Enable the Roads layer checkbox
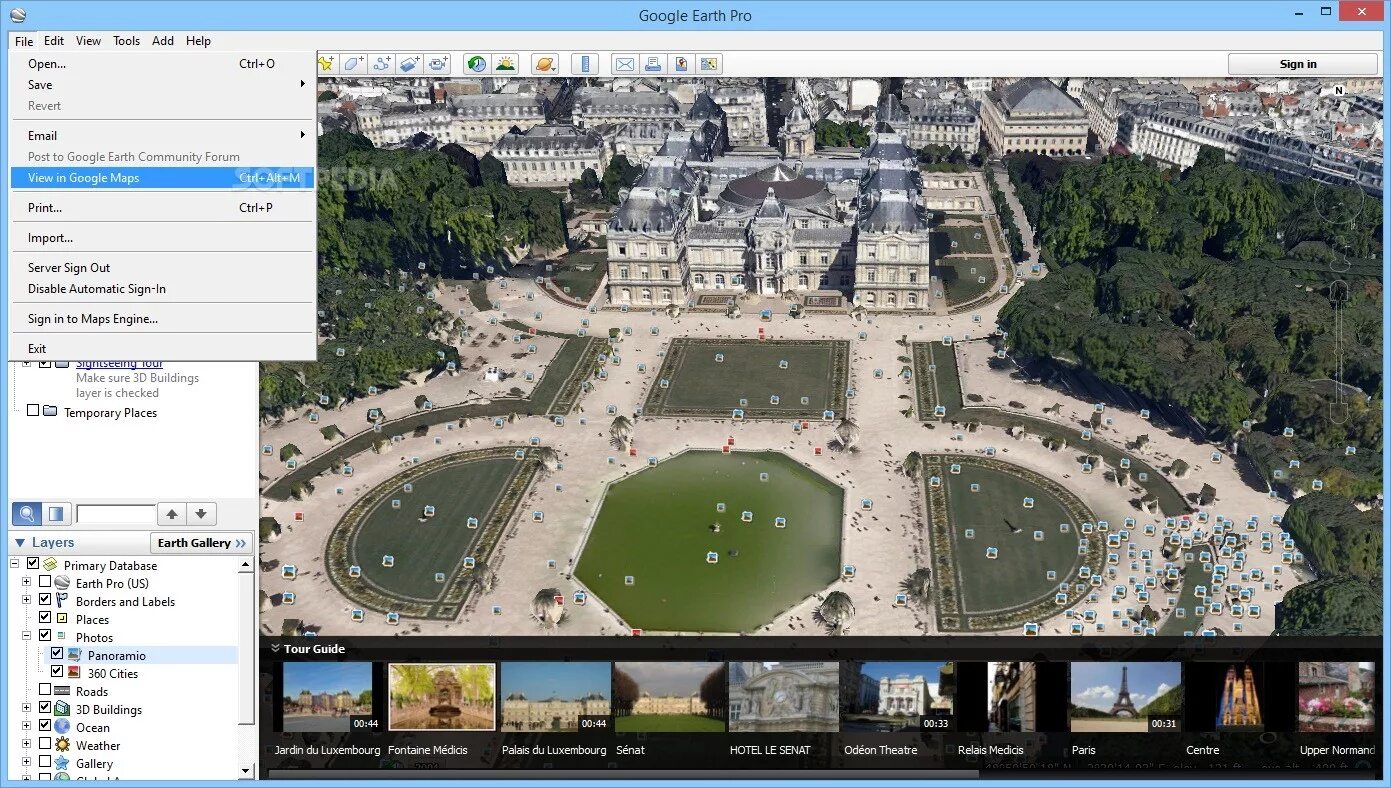This screenshot has height=788, width=1391. click(x=45, y=691)
